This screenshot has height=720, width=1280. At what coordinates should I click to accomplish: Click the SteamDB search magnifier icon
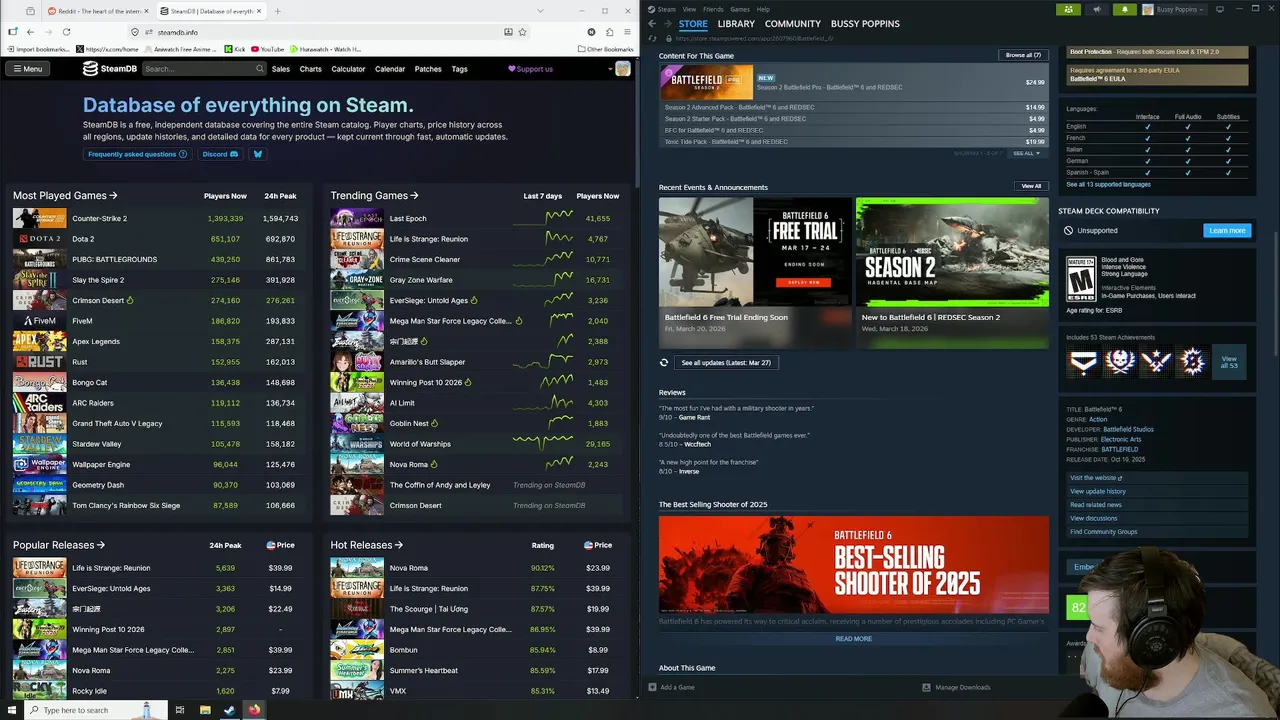pyautogui.click(x=260, y=69)
